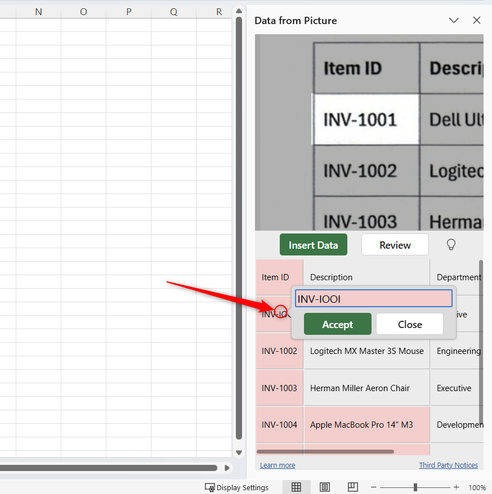Image resolution: width=492 pixels, height=494 pixels.
Task: Open Display Settings in status bar
Action: 237,487
